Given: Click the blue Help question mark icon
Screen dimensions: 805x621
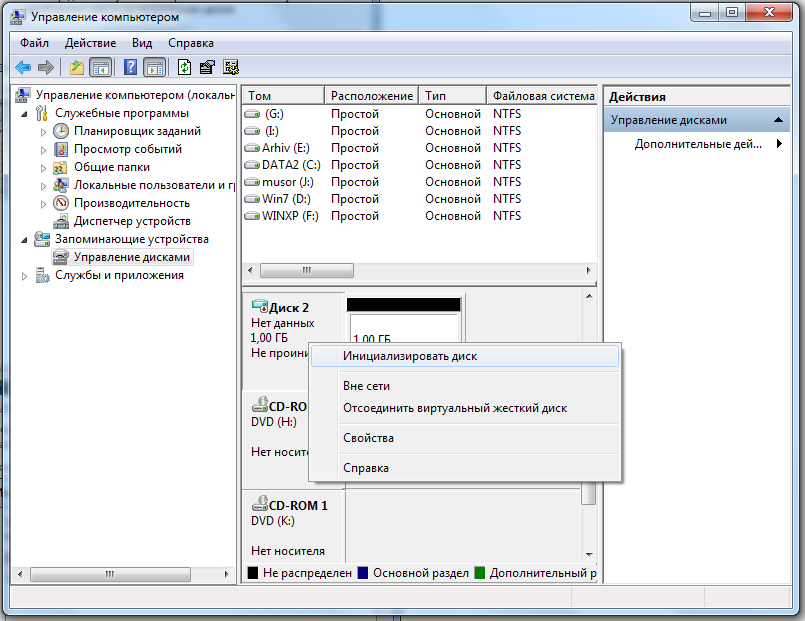Looking at the screenshot, I should [130, 67].
